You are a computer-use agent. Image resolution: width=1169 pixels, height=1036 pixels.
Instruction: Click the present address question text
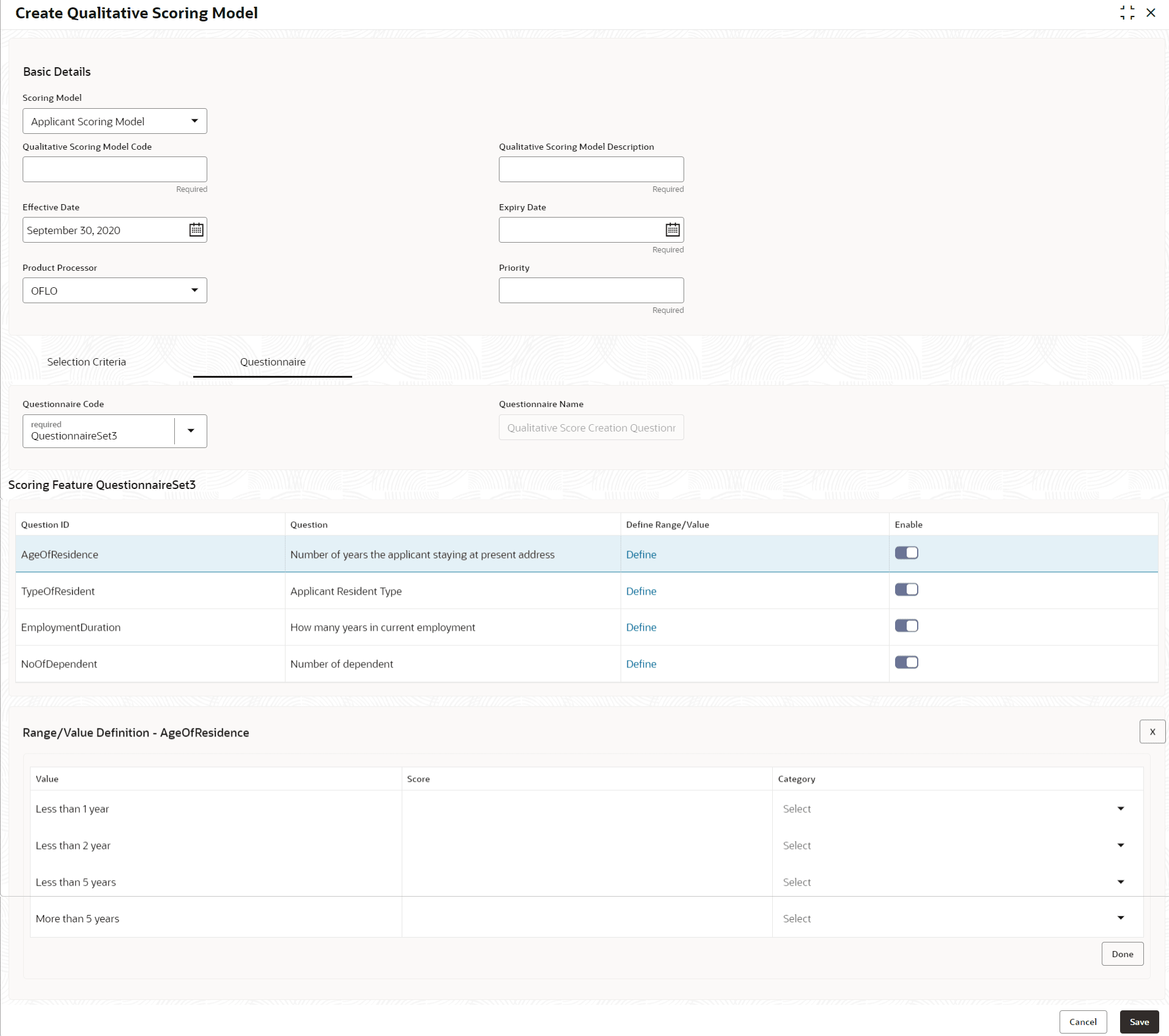pos(422,554)
